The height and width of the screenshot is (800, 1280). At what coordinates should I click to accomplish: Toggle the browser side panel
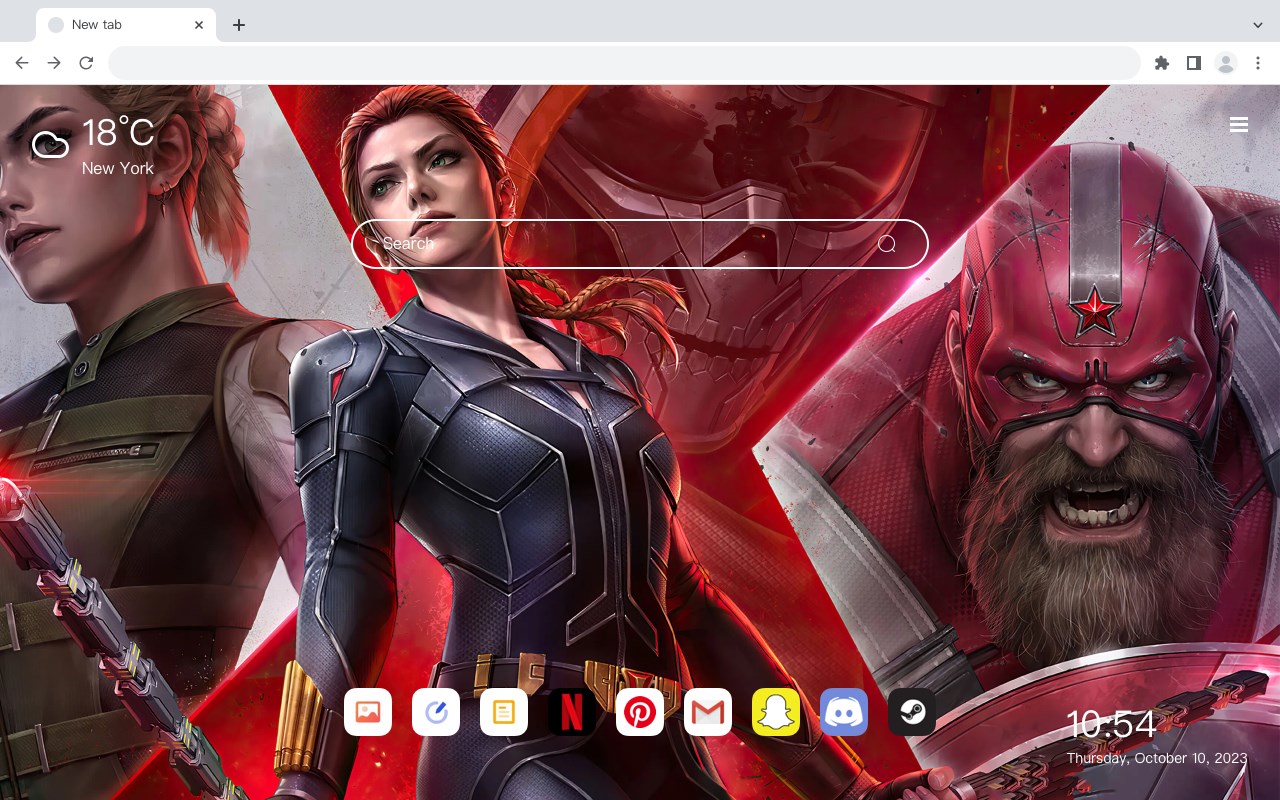tap(1193, 63)
